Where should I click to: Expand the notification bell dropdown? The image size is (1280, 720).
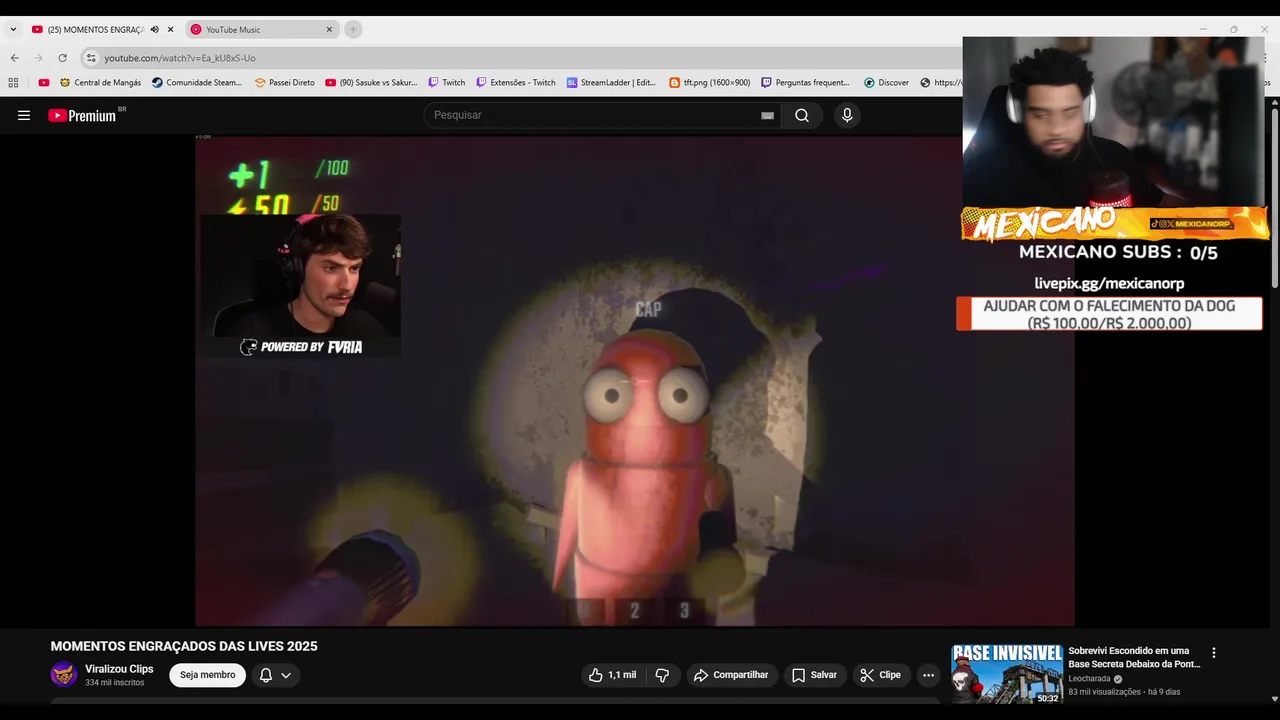(x=275, y=675)
